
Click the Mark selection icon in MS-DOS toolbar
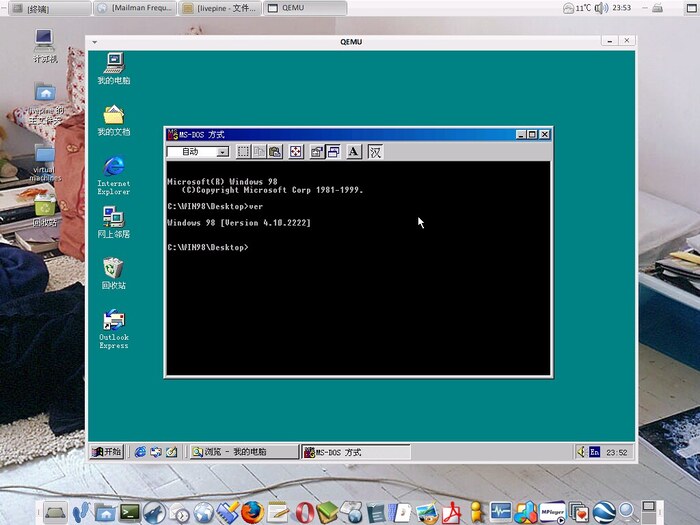pyautogui.click(x=243, y=152)
